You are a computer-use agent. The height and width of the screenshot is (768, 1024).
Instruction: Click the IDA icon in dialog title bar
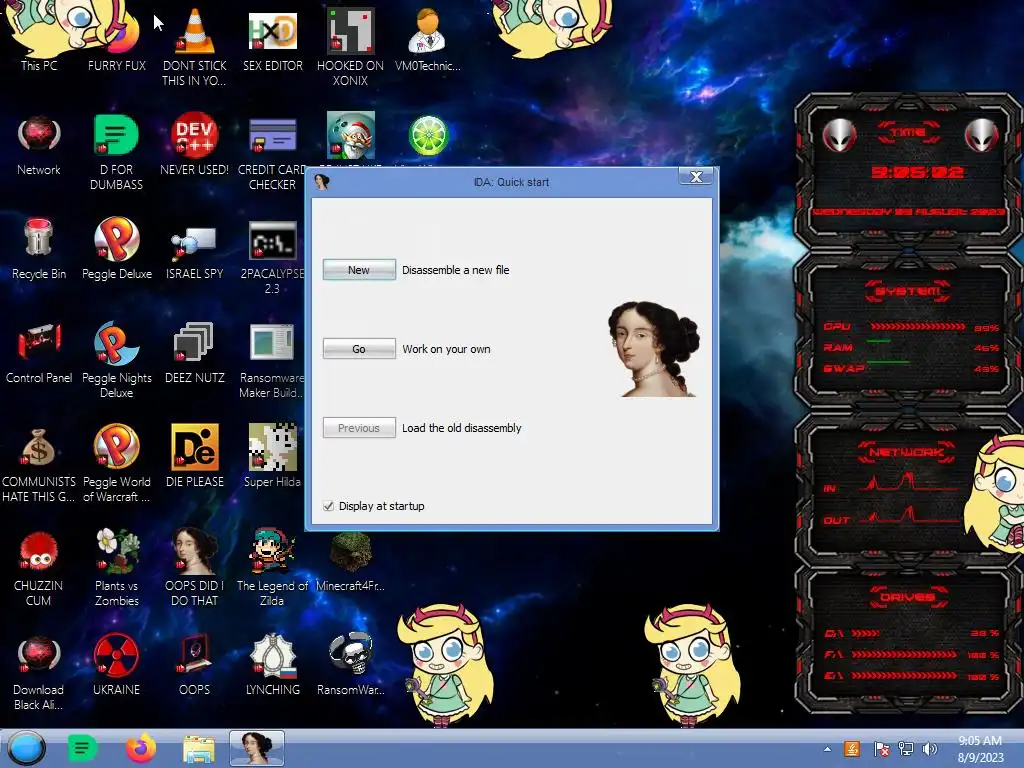(321, 182)
